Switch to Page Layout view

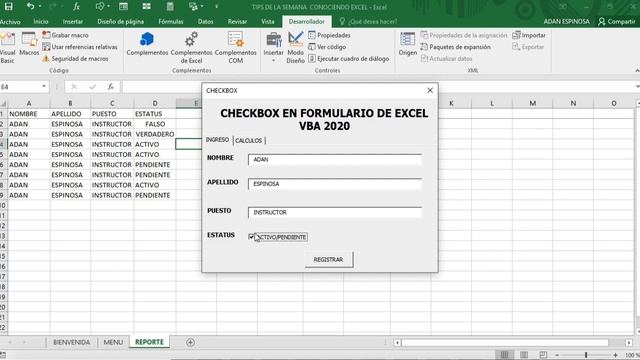[524, 355]
